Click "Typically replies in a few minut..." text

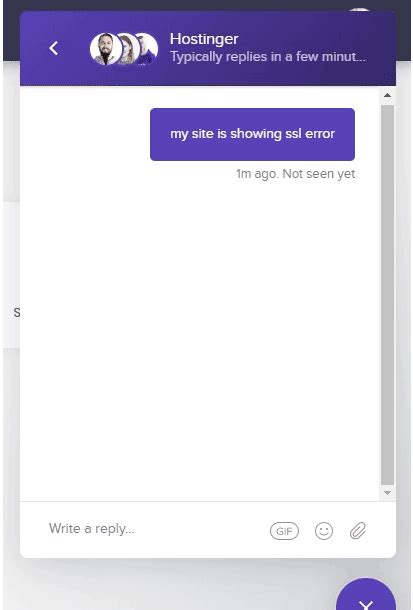268,57
